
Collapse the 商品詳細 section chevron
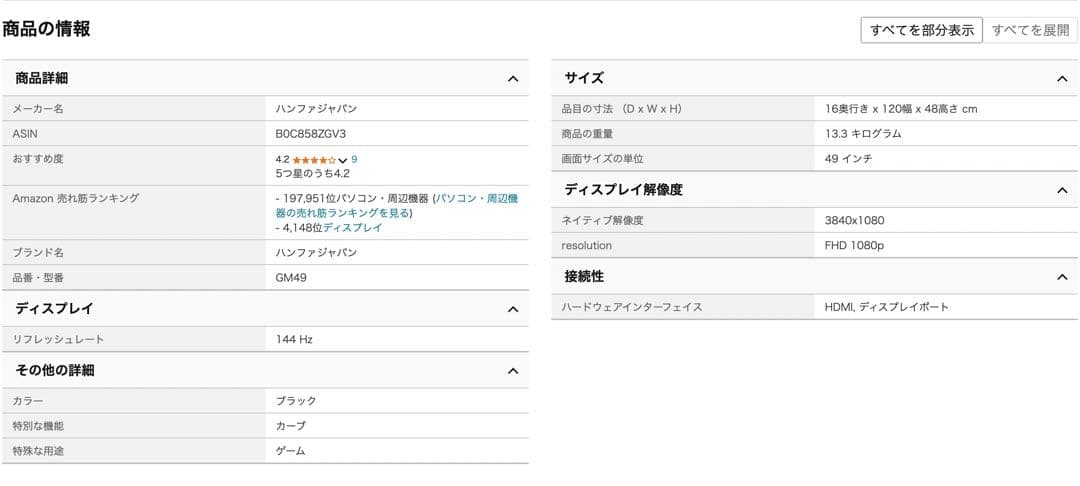click(513, 79)
